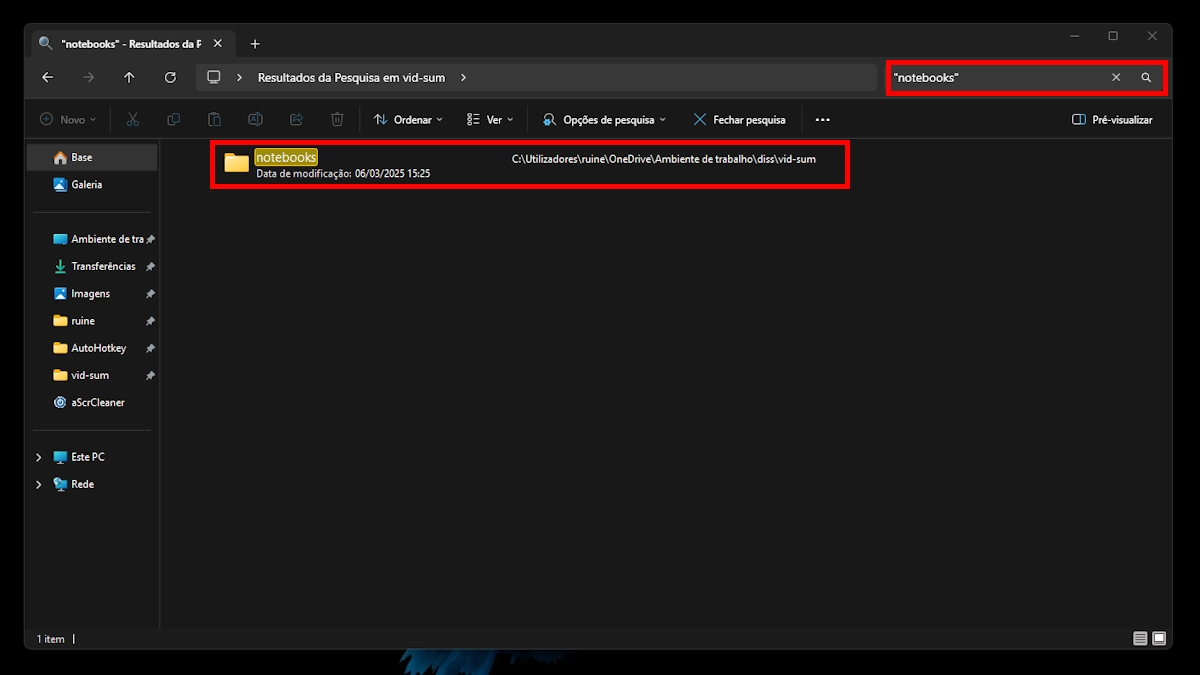Image resolution: width=1200 pixels, height=675 pixels.
Task: Open the Ordenar dropdown
Action: 408,120
